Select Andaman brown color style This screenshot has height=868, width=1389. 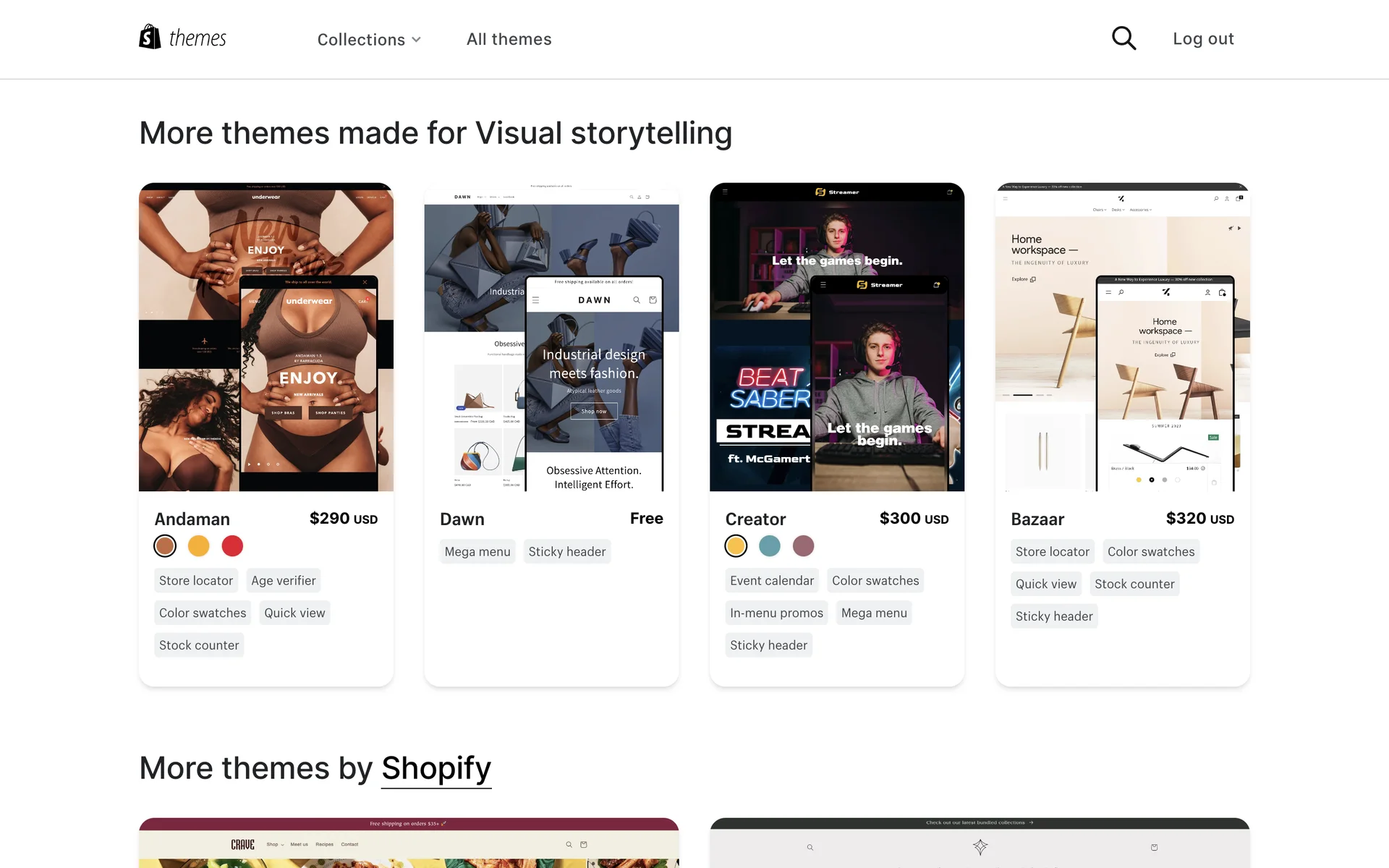[165, 546]
